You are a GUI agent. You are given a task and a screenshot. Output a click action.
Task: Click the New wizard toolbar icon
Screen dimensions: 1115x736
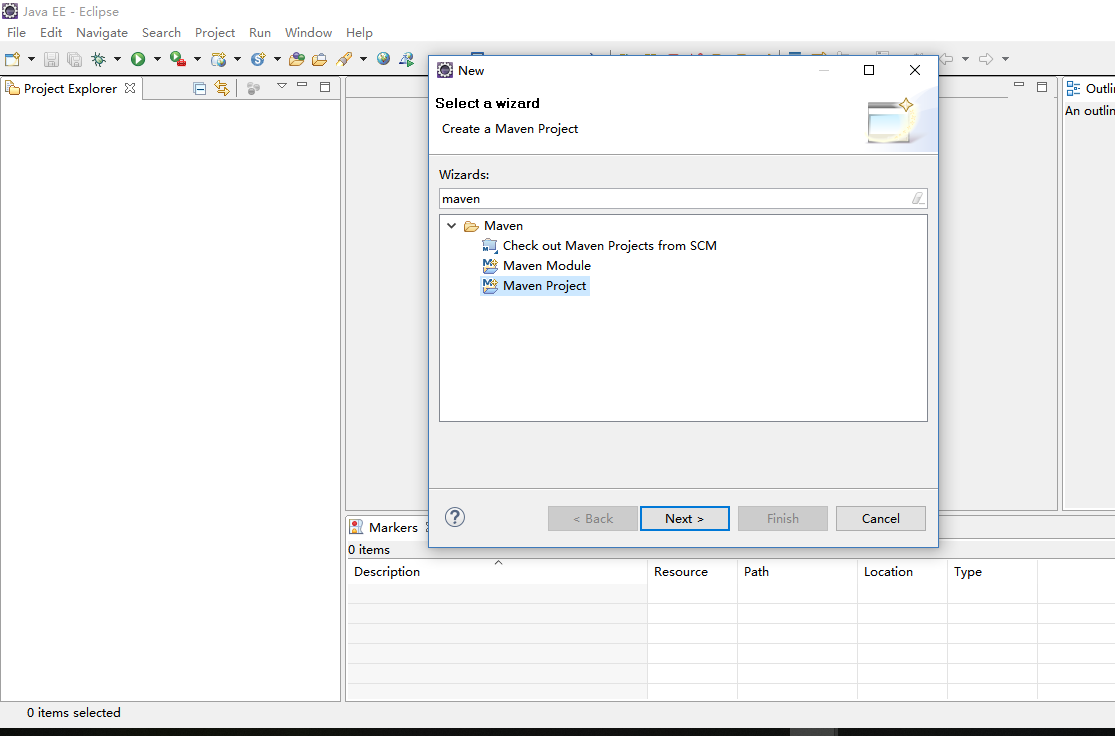tap(12, 59)
